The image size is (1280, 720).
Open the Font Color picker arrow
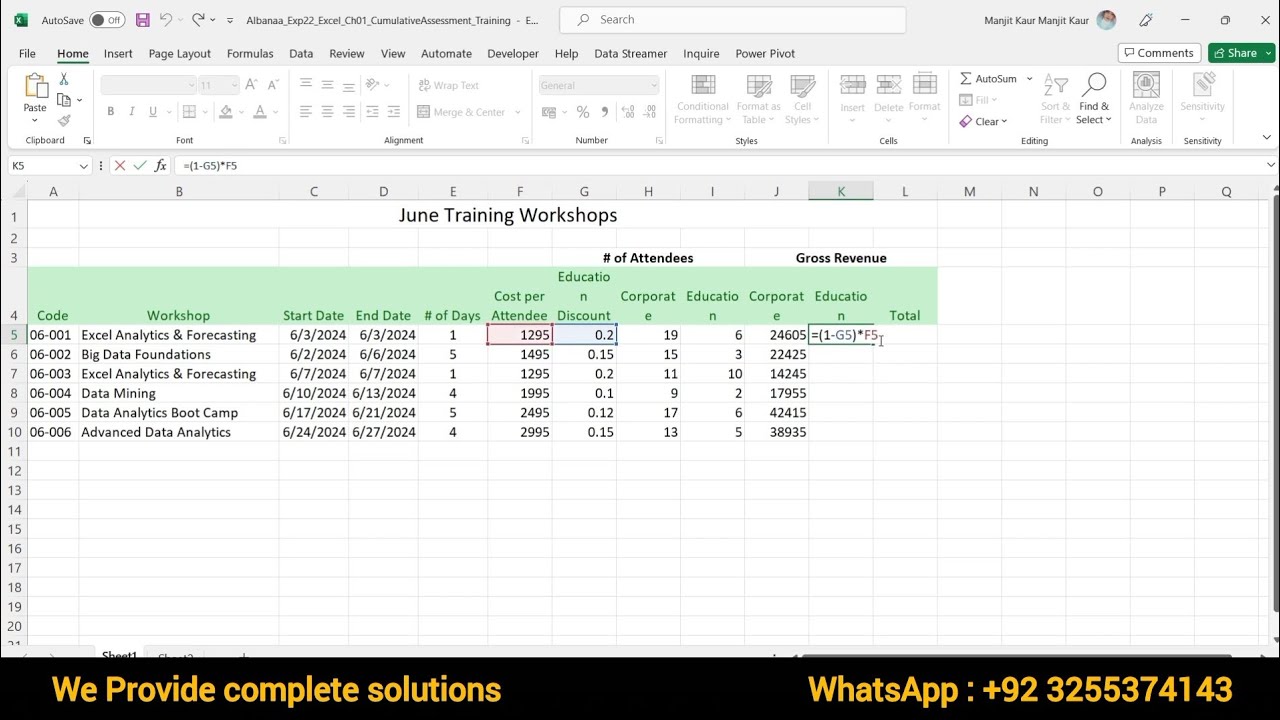(275, 112)
